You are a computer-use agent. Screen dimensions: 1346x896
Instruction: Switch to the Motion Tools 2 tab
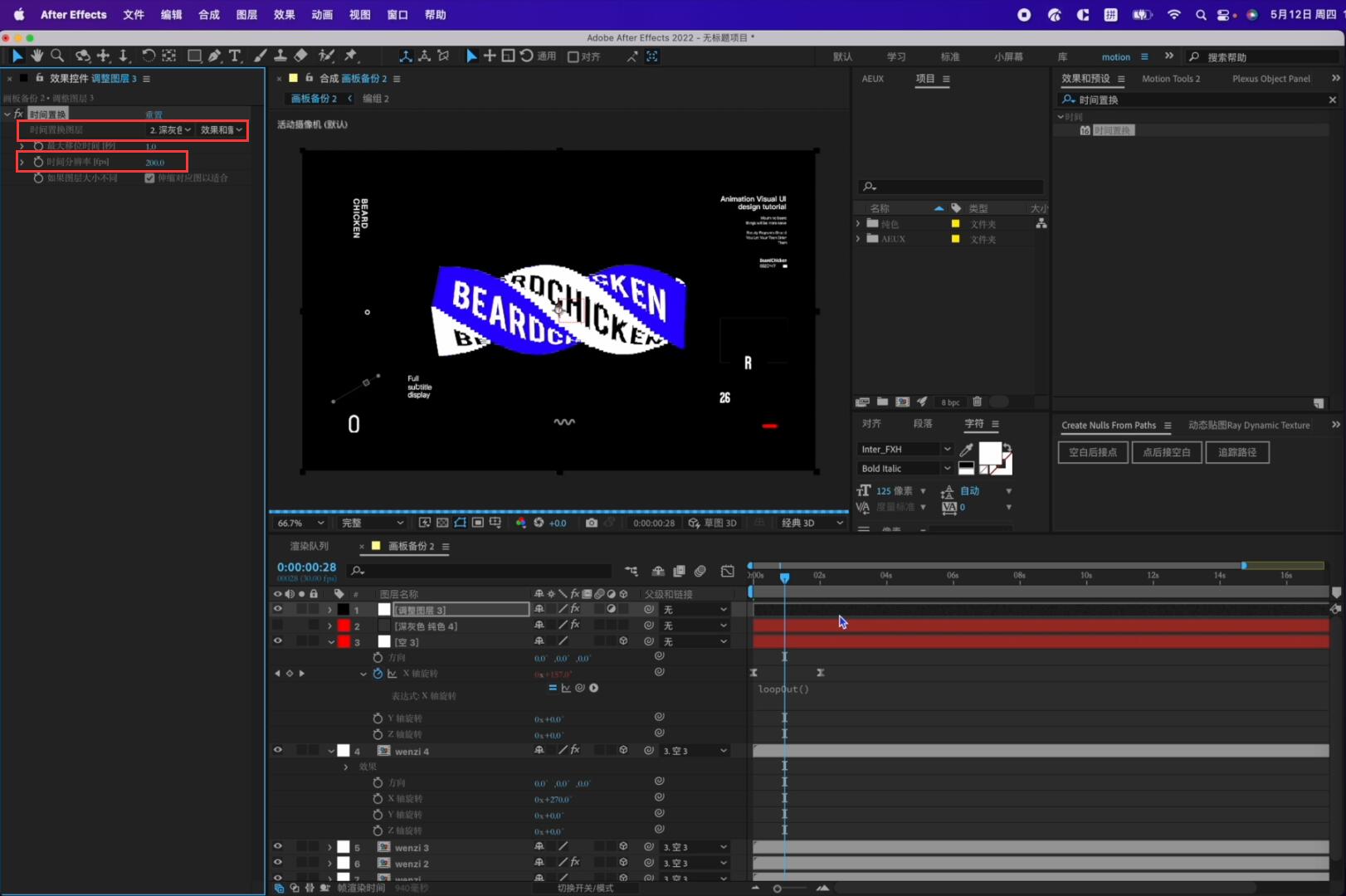(x=1171, y=79)
